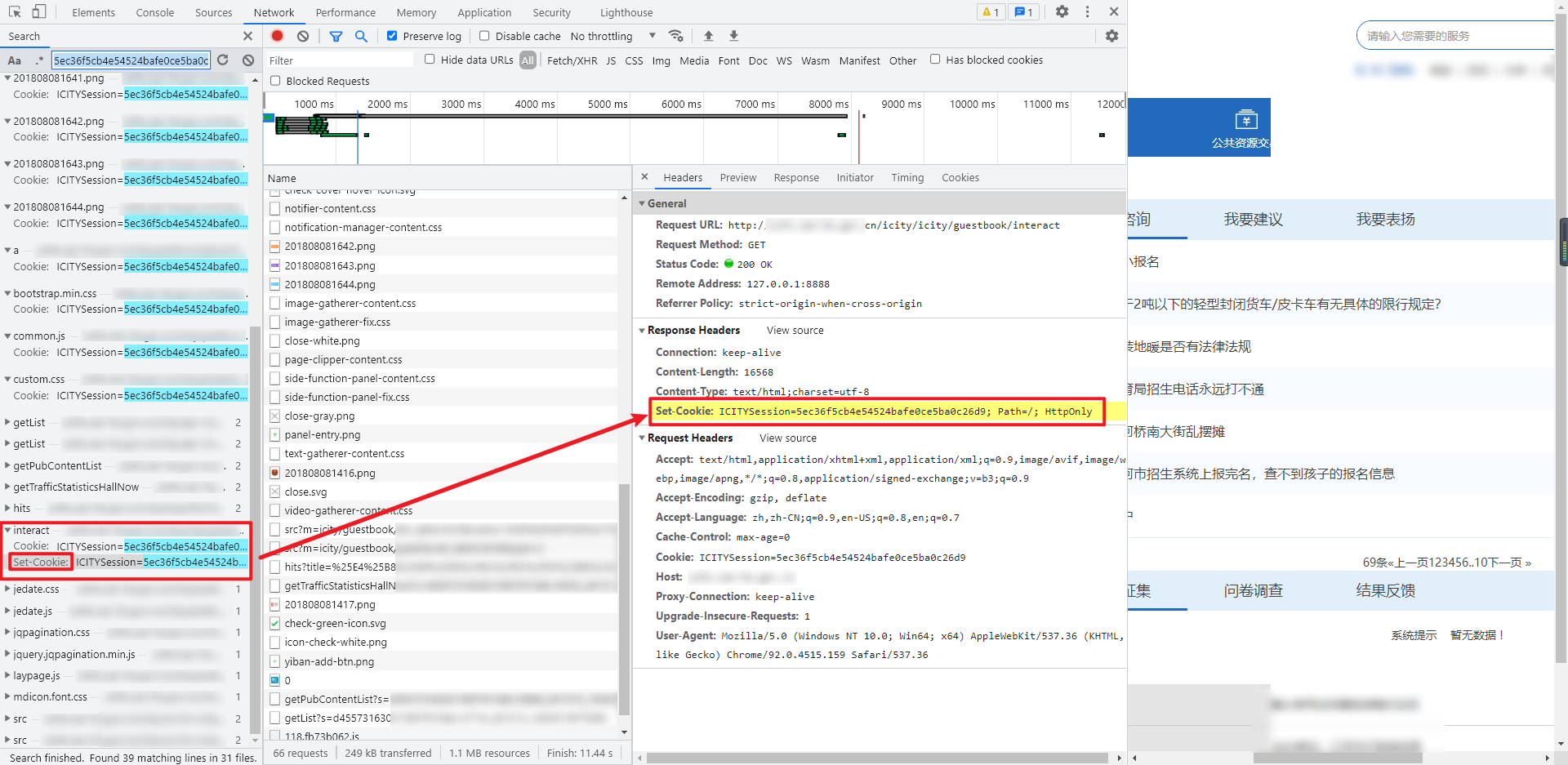The image size is (1568, 765).
Task: Close the Search sidebar
Action: pyautogui.click(x=247, y=36)
